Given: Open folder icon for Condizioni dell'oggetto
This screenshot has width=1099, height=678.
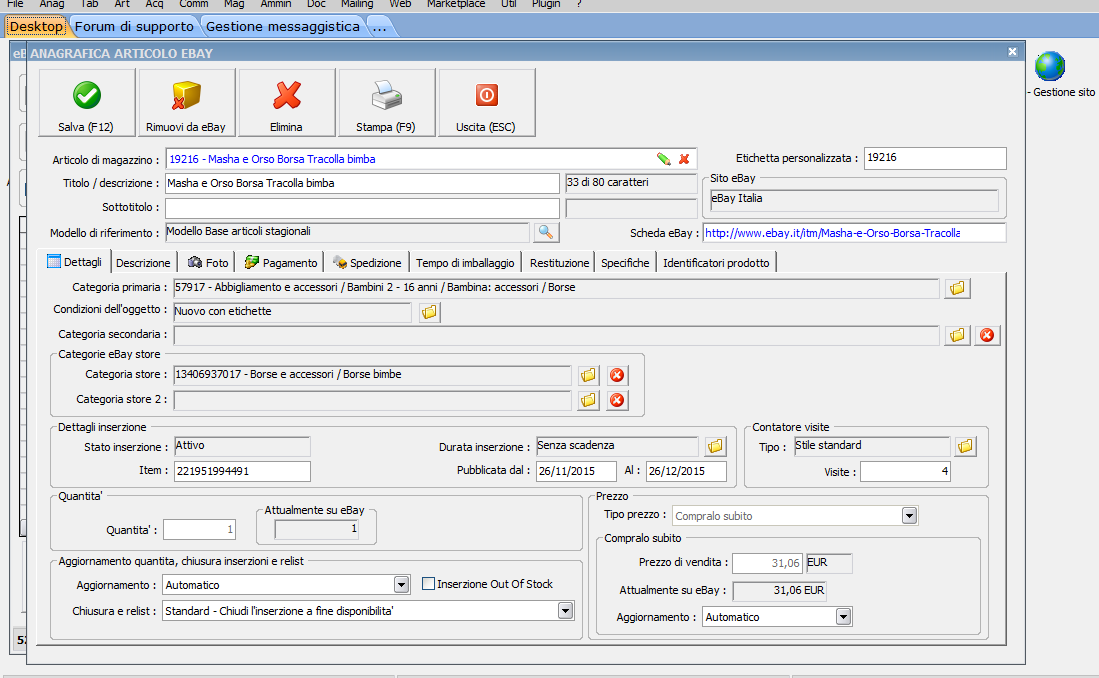Looking at the screenshot, I should tap(429, 312).
